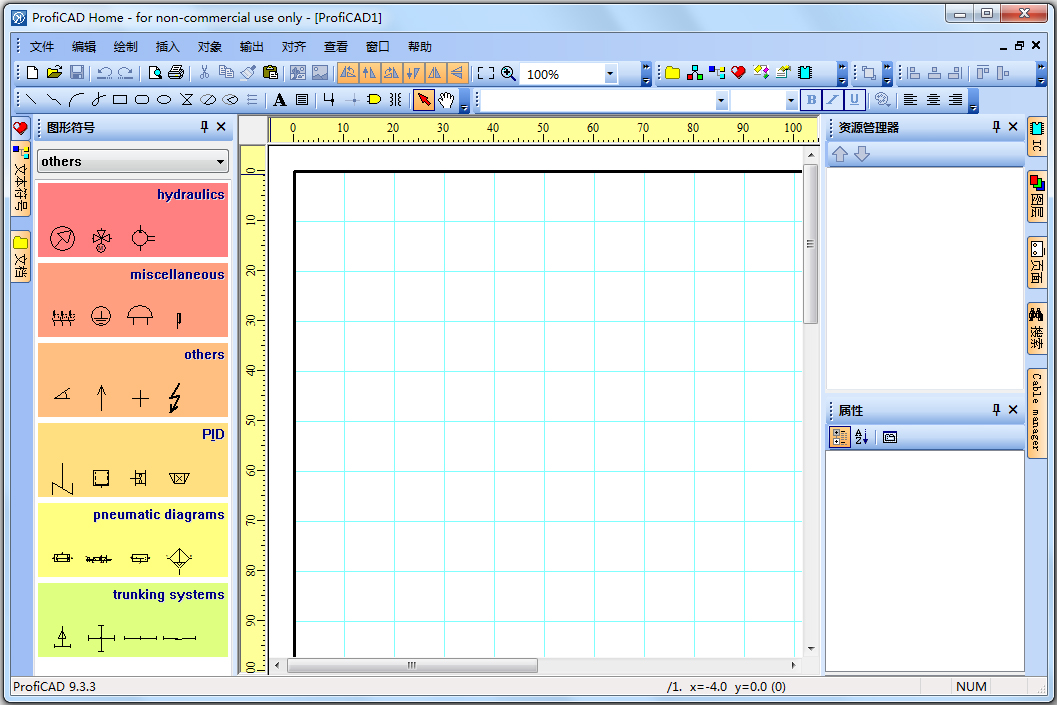The image size is (1057, 705).
Task: Expand the zoom toolbar overflow chevron
Action: click(x=646, y=73)
